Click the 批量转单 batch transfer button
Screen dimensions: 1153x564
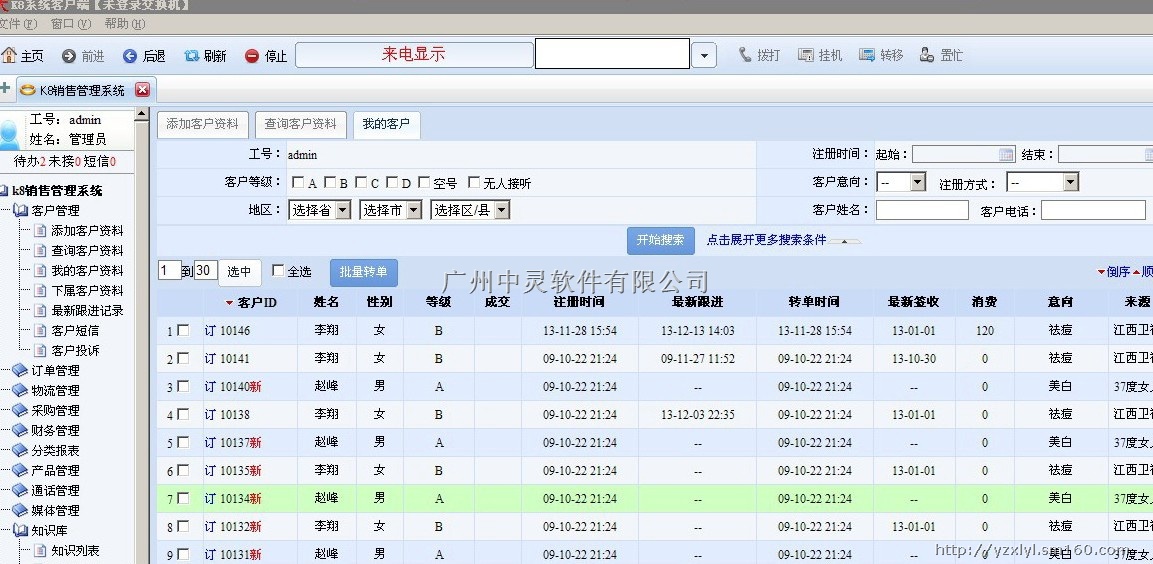tap(363, 272)
